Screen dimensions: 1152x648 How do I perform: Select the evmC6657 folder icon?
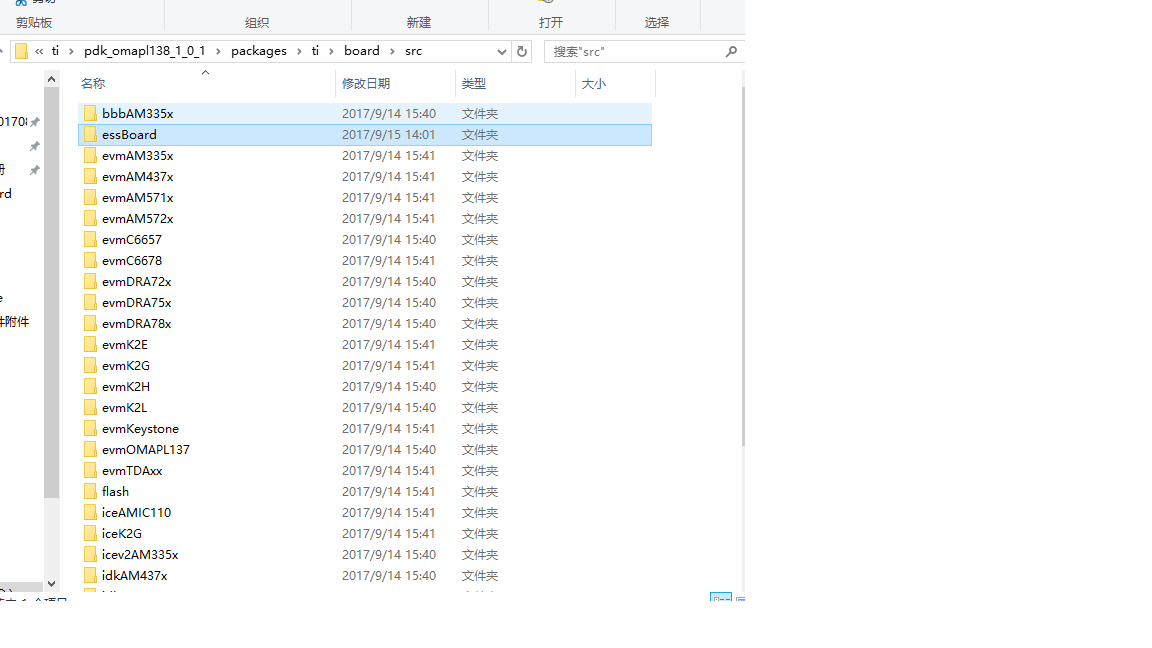pos(90,240)
